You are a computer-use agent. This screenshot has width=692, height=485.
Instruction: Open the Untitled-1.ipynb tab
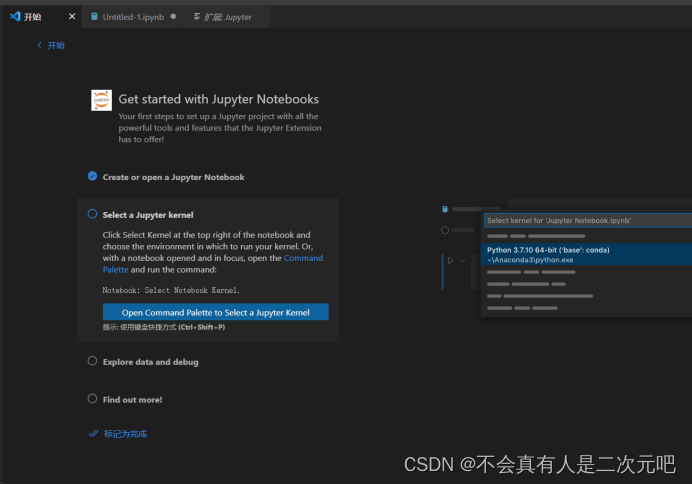pos(133,17)
